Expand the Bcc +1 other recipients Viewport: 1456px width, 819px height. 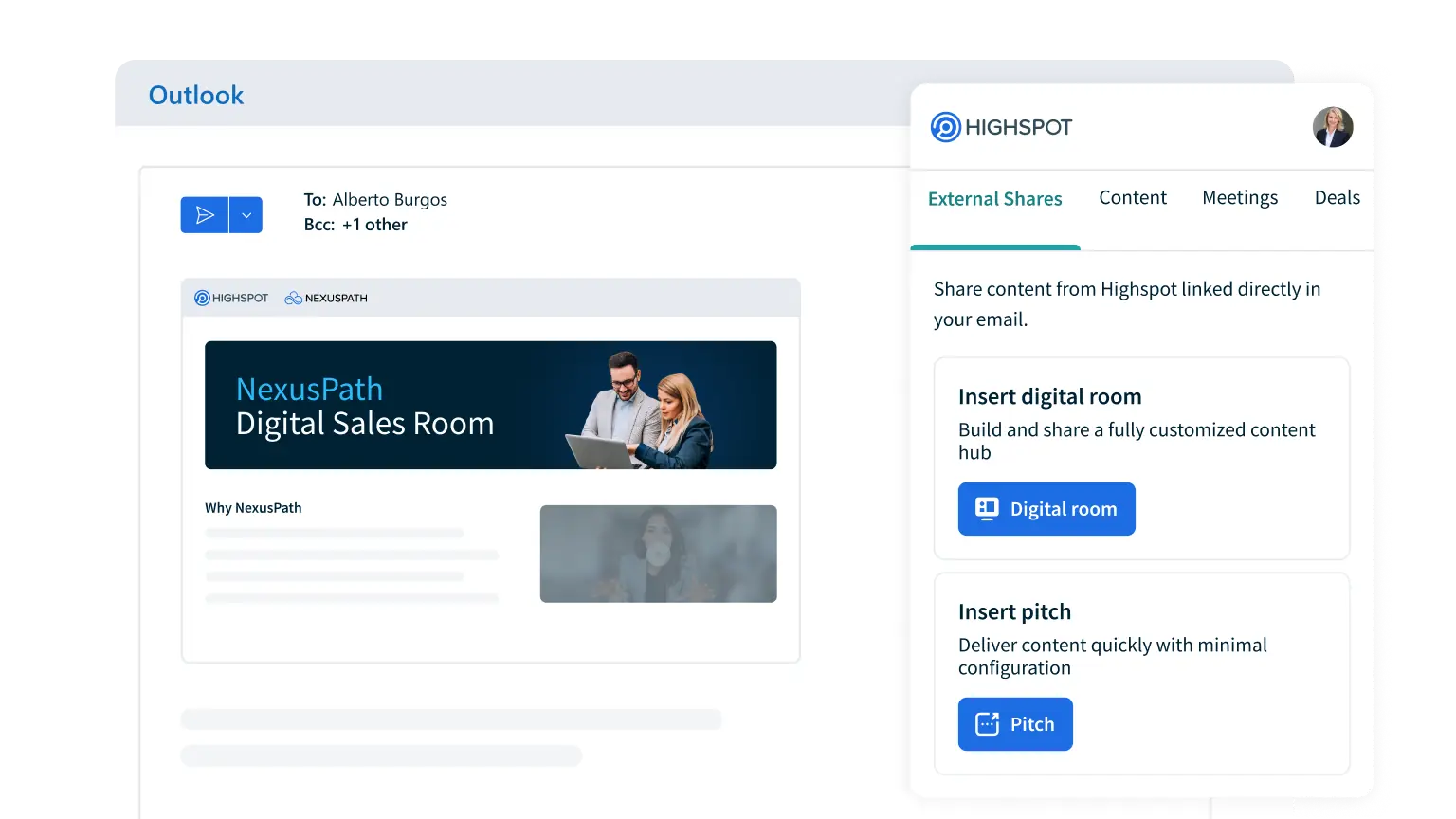[373, 225]
